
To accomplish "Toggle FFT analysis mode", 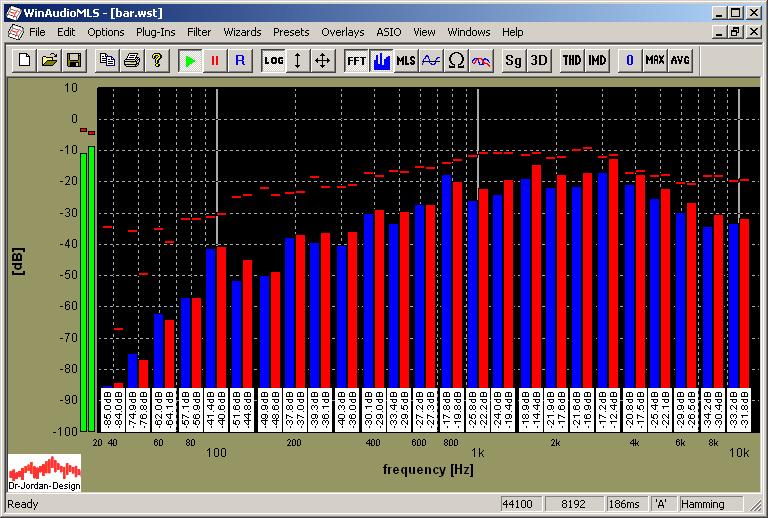I will pyautogui.click(x=356, y=60).
